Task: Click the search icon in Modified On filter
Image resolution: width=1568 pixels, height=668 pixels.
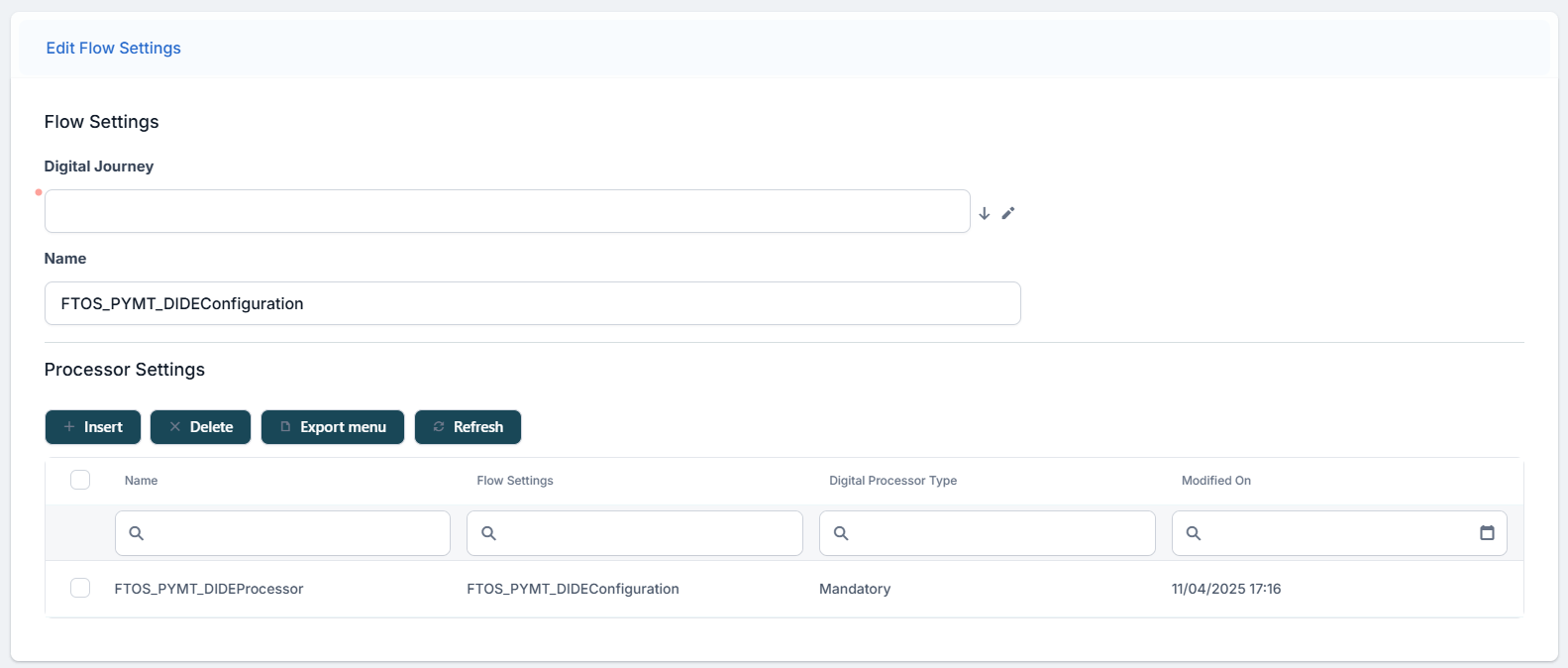Action: 1194,533
